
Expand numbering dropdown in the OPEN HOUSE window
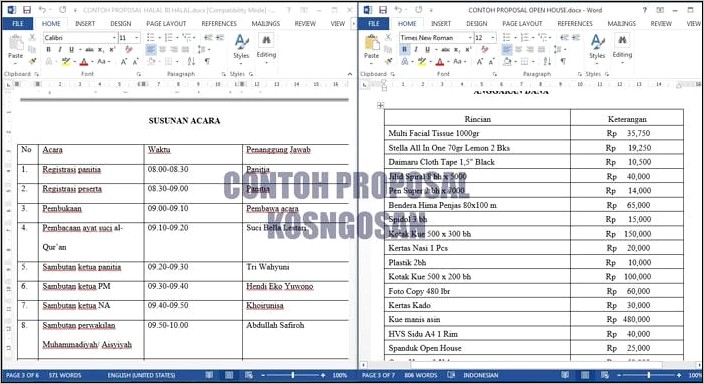532,38
